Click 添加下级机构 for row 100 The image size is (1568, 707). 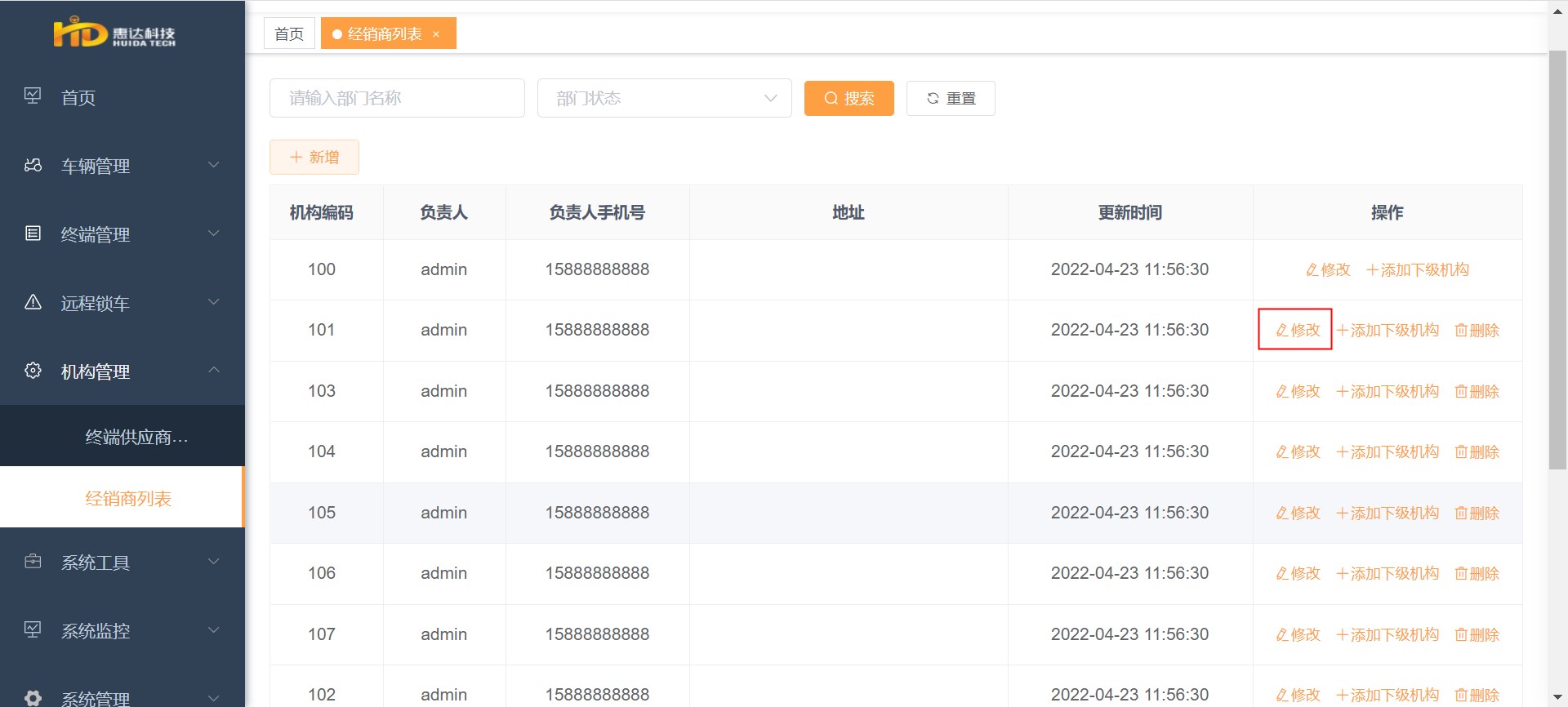coord(1418,269)
